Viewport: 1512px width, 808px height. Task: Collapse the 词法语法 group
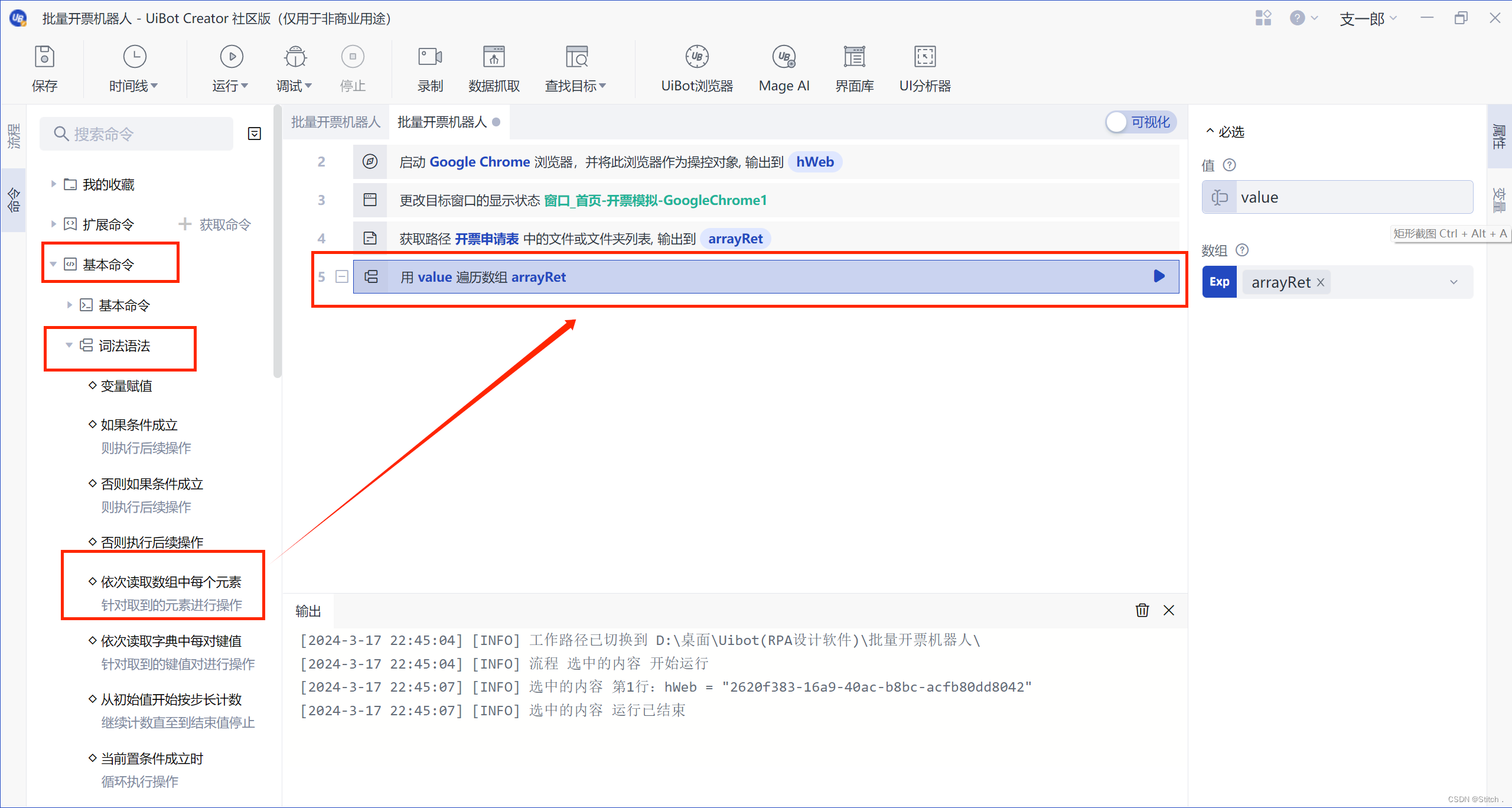pyautogui.click(x=69, y=346)
